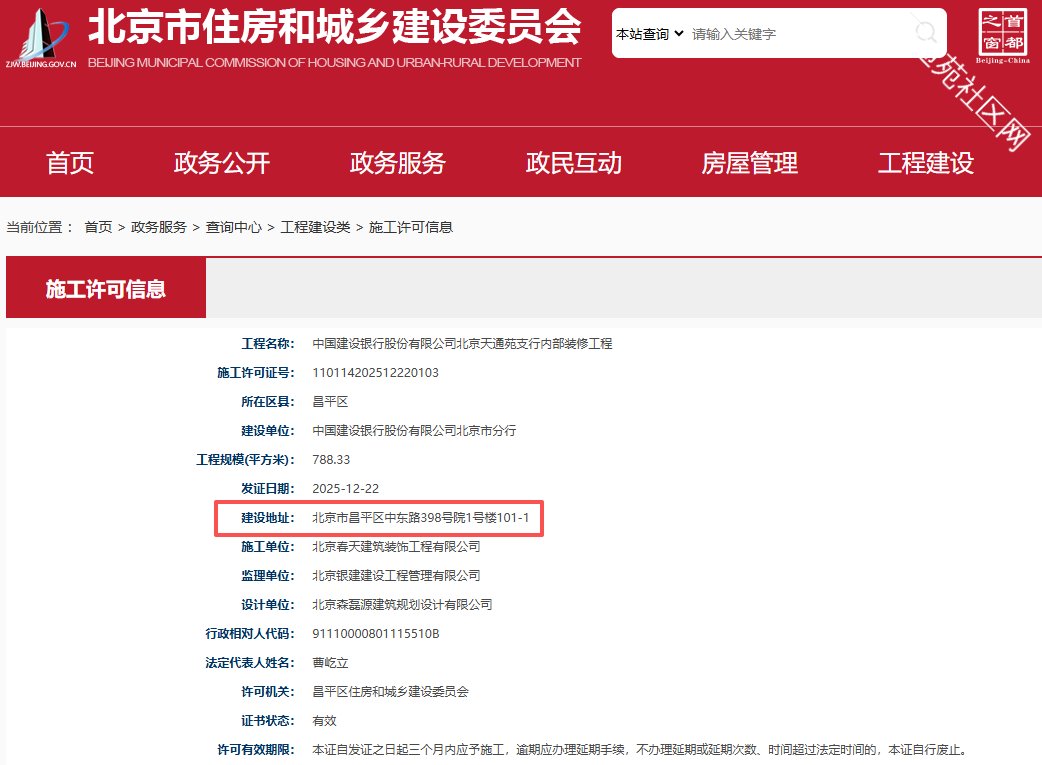Select 房屋管理 navigation item
Viewport: 1042px width, 765px height.
pyautogui.click(x=750, y=163)
